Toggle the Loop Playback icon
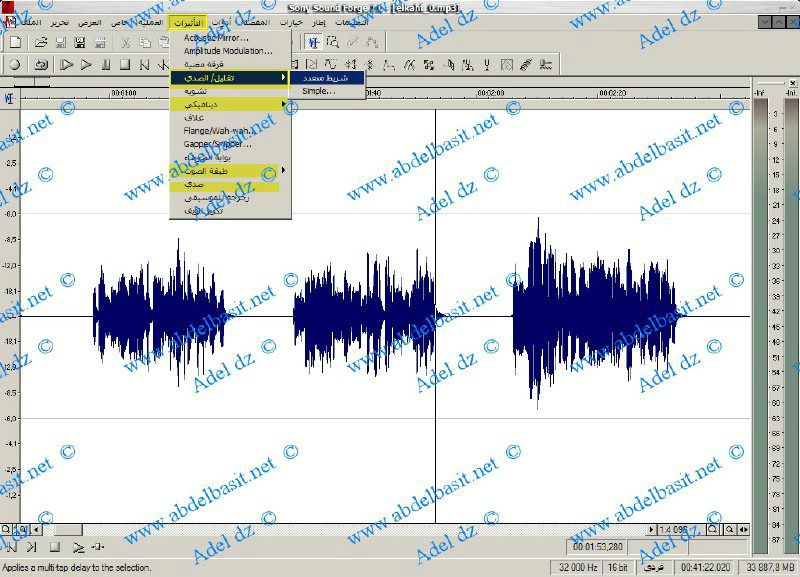Viewport: 800px width, 577px height. coord(41,65)
